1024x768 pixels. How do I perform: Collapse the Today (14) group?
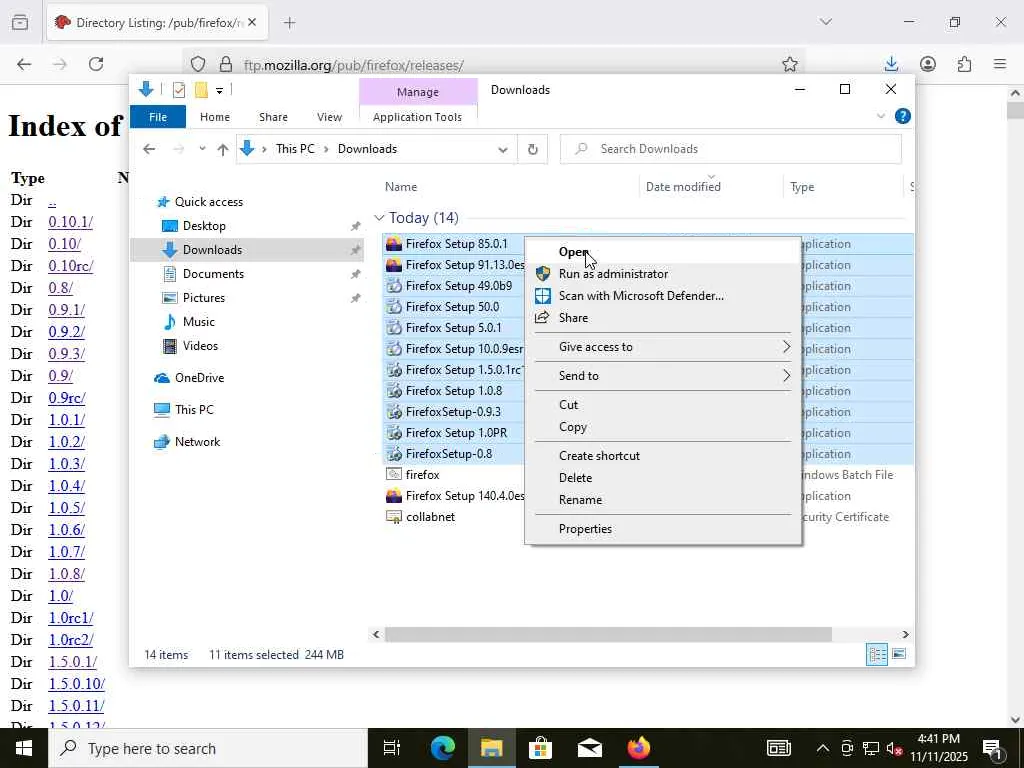(x=379, y=218)
